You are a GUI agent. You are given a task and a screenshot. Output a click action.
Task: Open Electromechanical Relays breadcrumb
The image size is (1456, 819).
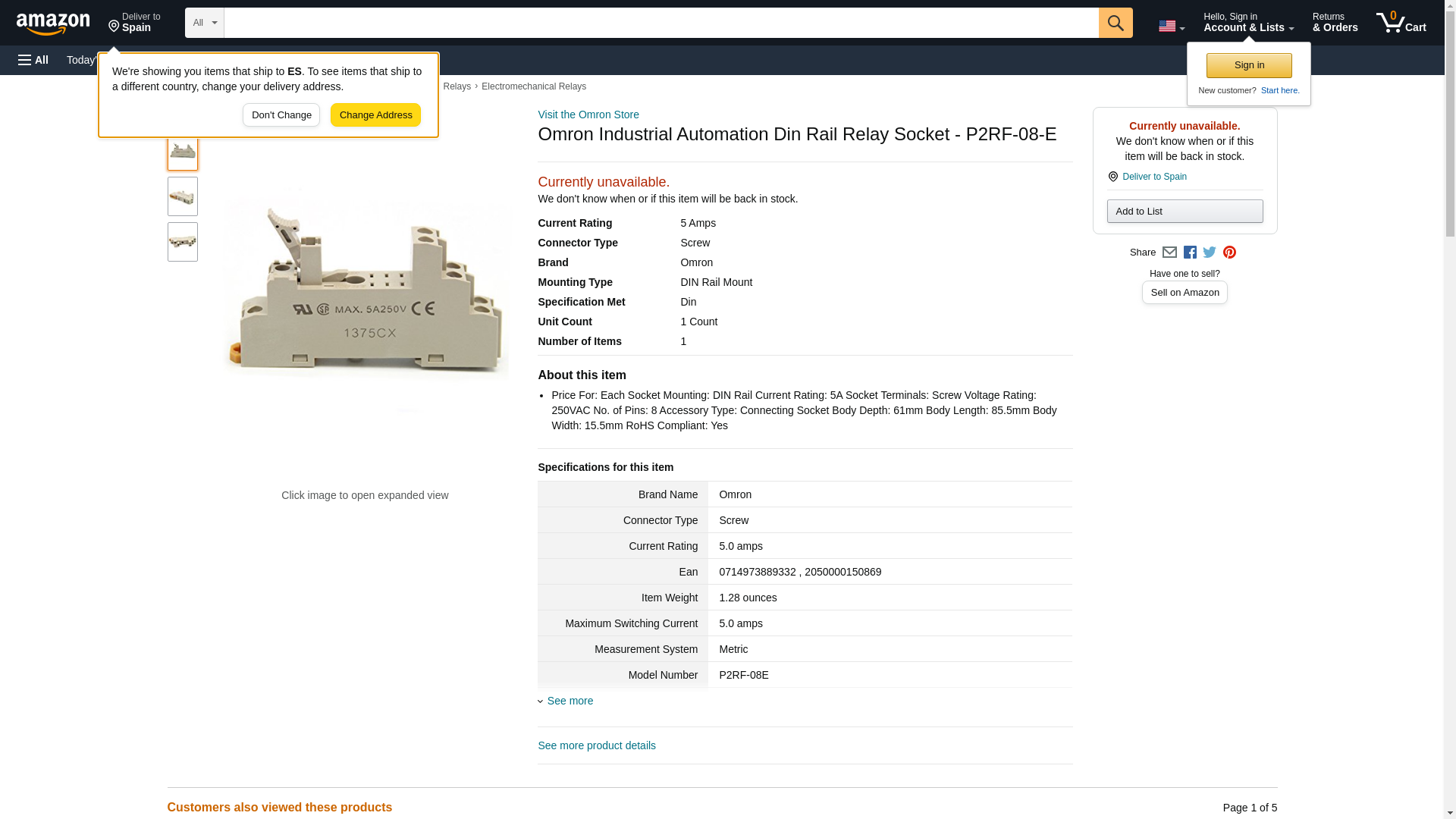pos(533,86)
